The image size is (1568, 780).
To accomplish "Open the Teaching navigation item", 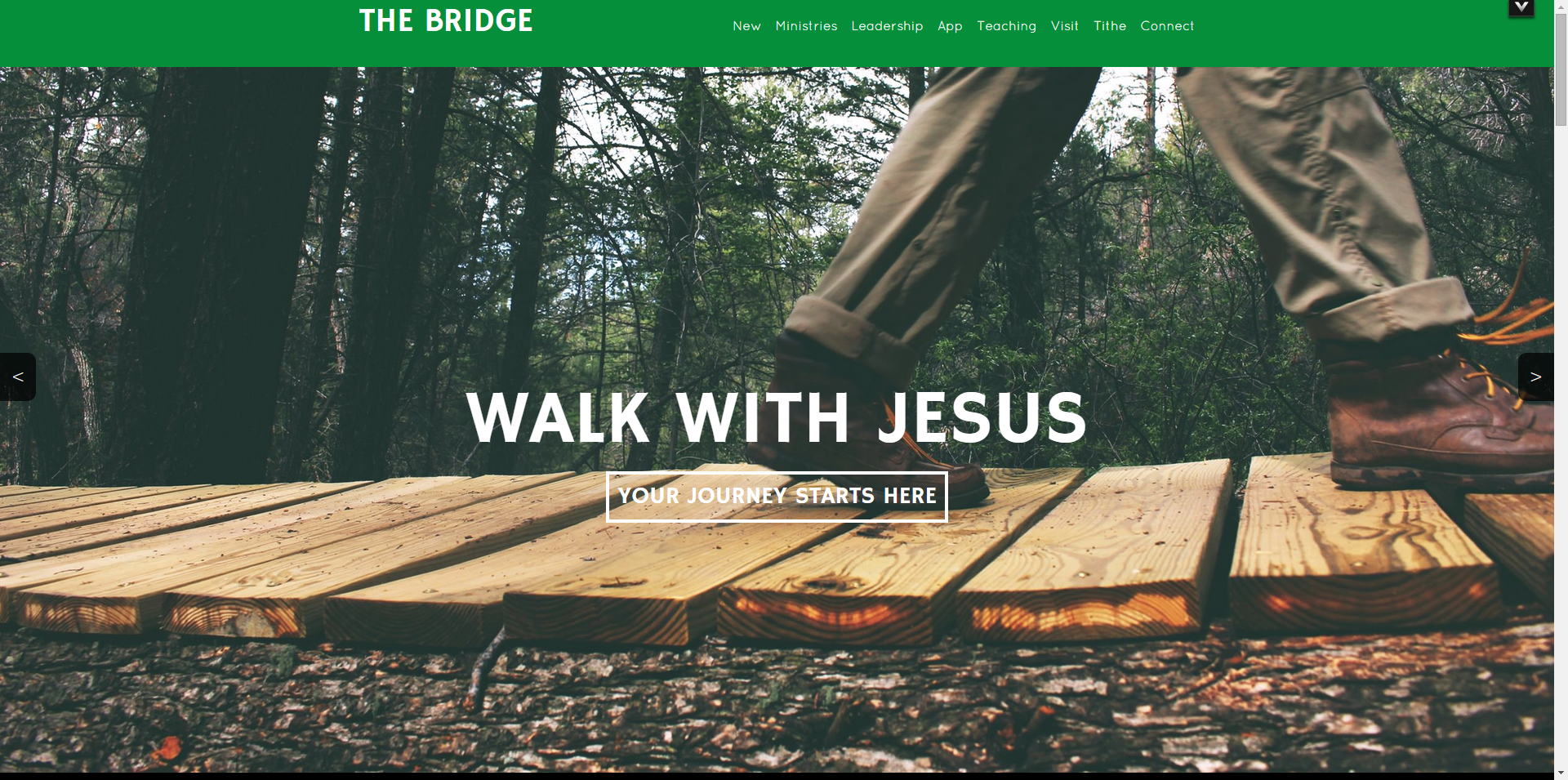I will click(x=1006, y=26).
